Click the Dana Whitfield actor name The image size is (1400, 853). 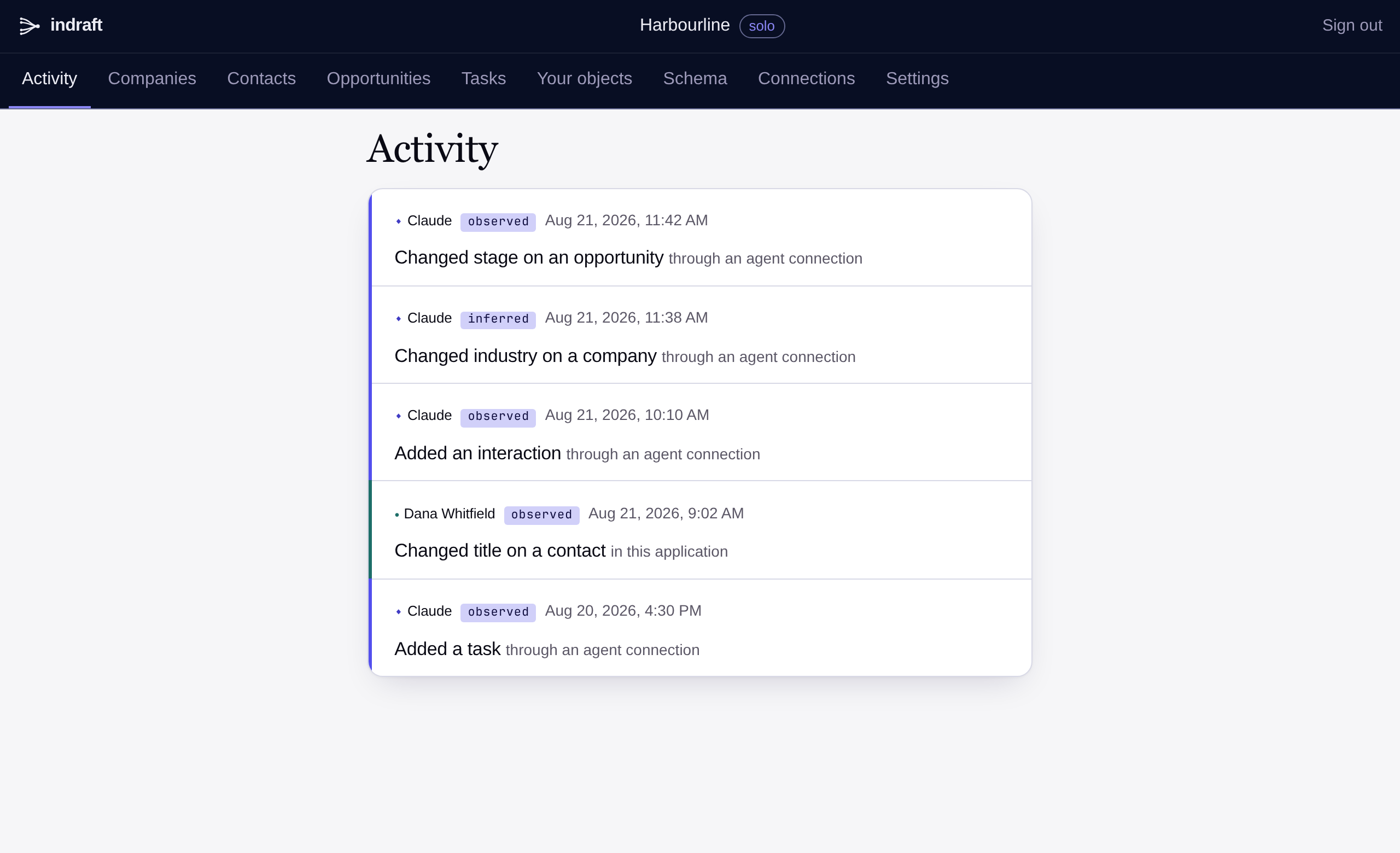click(449, 514)
